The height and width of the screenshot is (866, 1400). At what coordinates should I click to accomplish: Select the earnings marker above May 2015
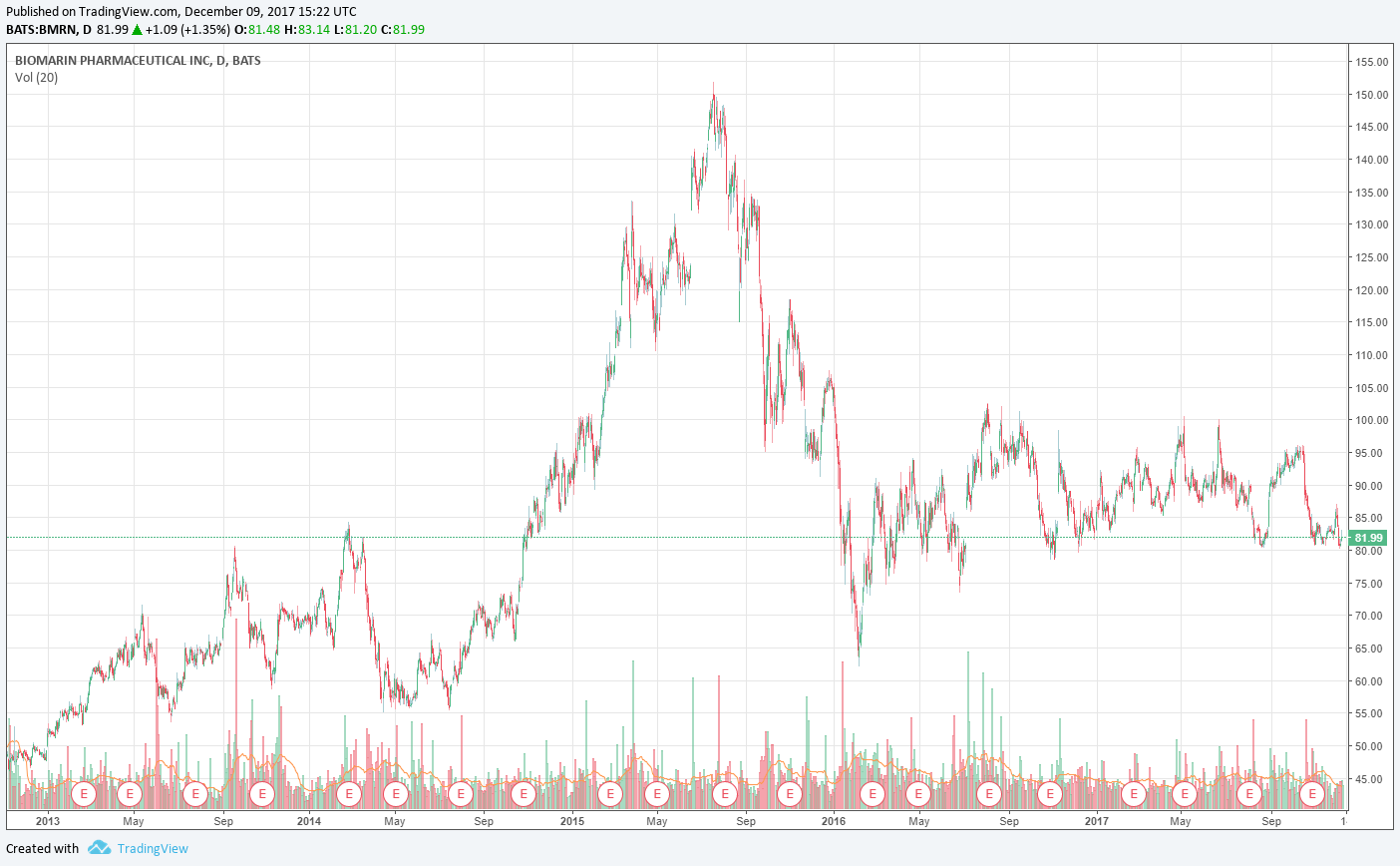(656, 794)
